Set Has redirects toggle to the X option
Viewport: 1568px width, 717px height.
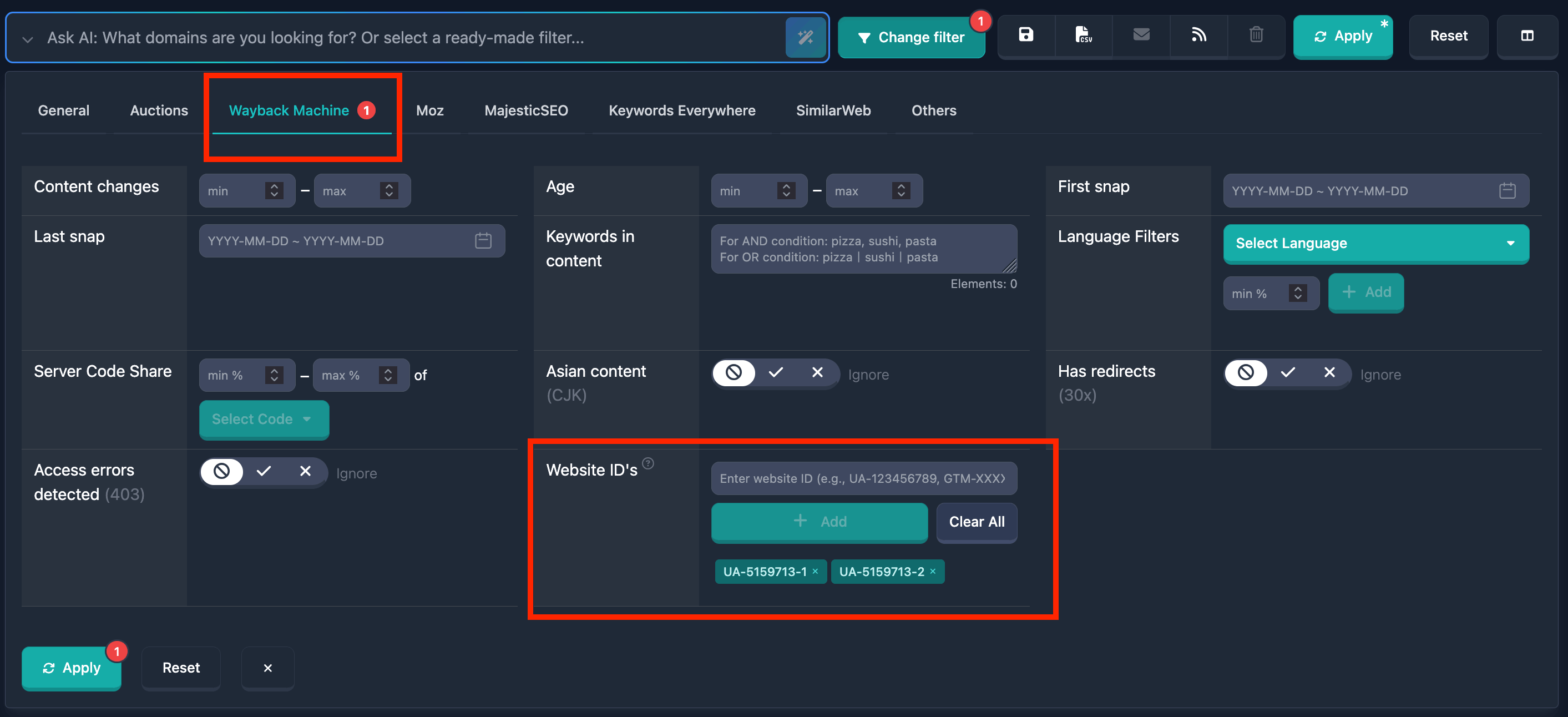click(1329, 372)
